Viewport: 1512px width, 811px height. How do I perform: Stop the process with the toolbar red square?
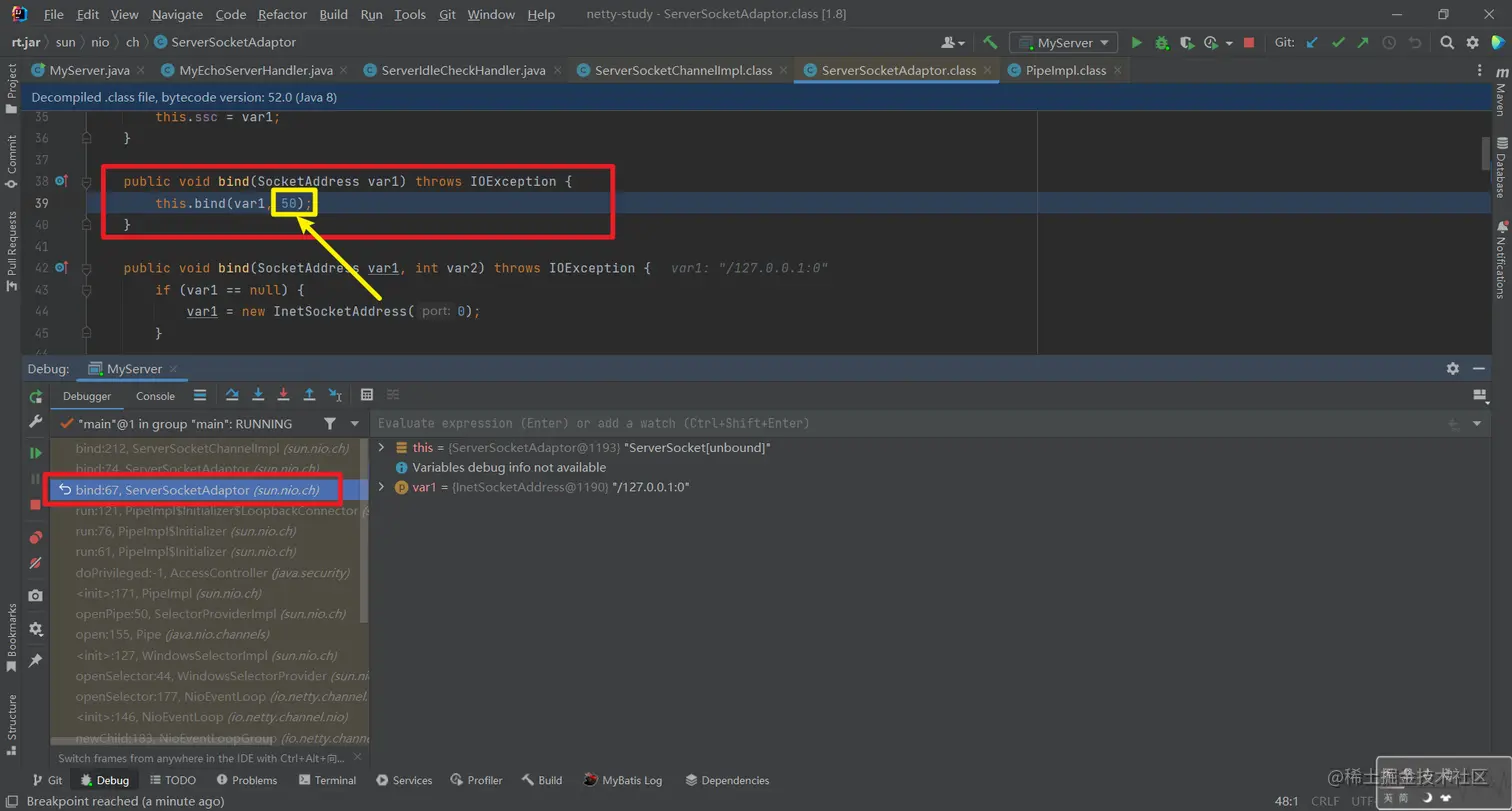(x=1249, y=43)
